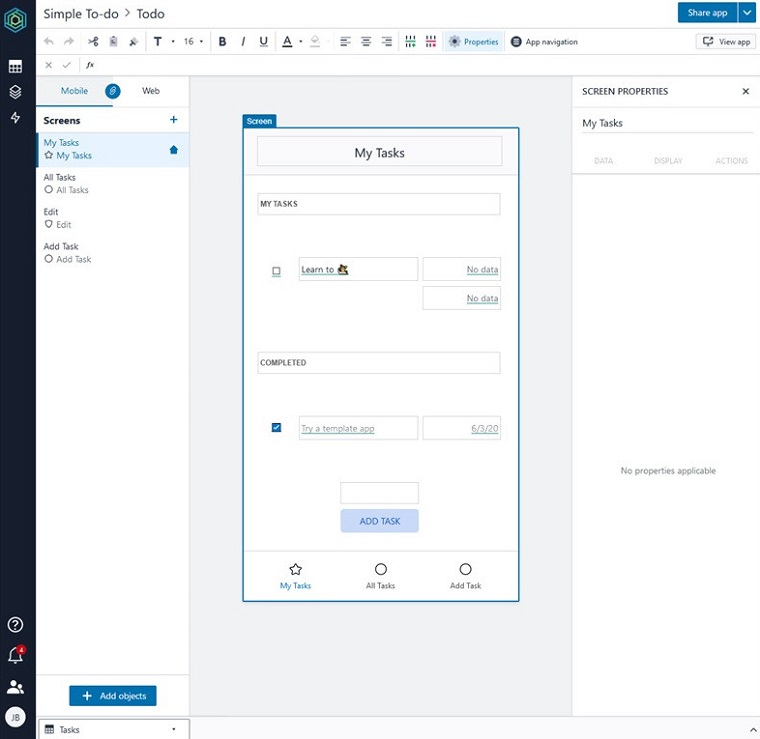760x739 pixels.
Task: Click the Share app button
Action: (707, 13)
